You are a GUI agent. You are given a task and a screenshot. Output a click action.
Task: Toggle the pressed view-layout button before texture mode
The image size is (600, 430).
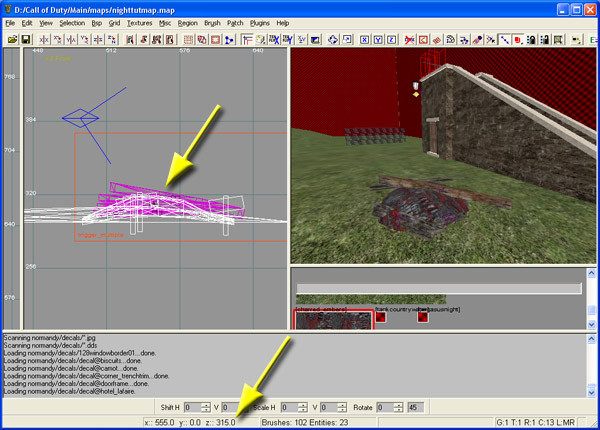pos(247,39)
